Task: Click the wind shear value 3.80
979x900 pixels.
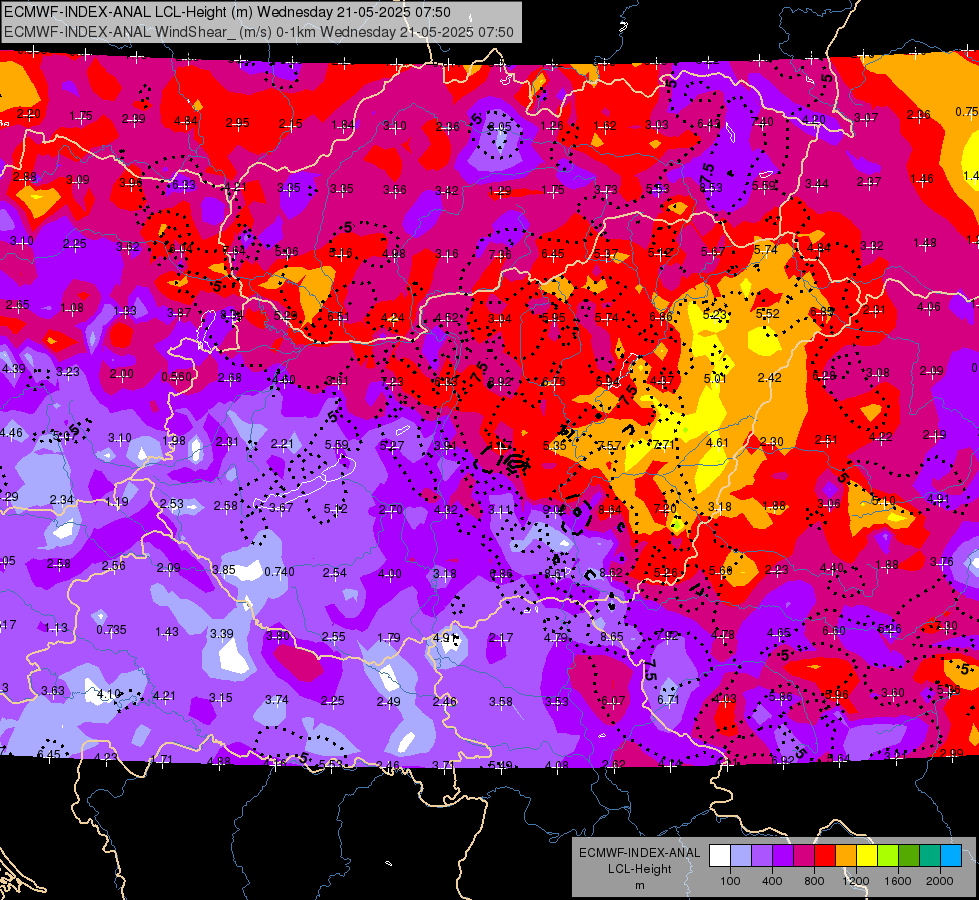Action: [x=278, y=635]
